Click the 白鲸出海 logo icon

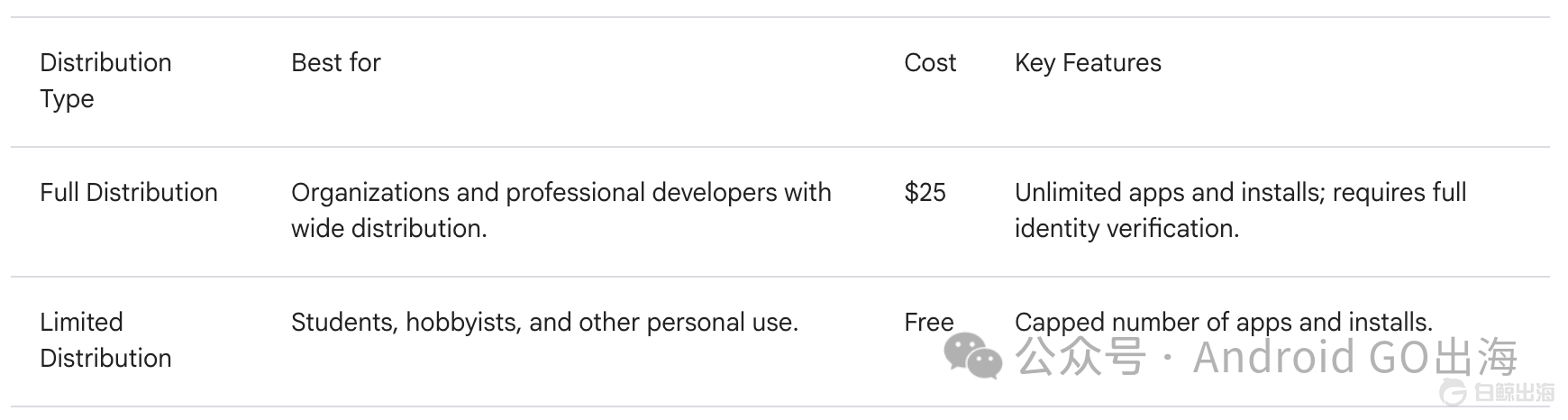[1452, 392]
